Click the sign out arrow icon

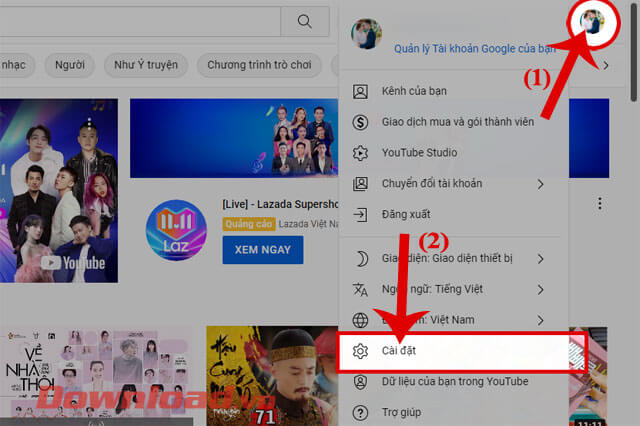click(360, 215)
